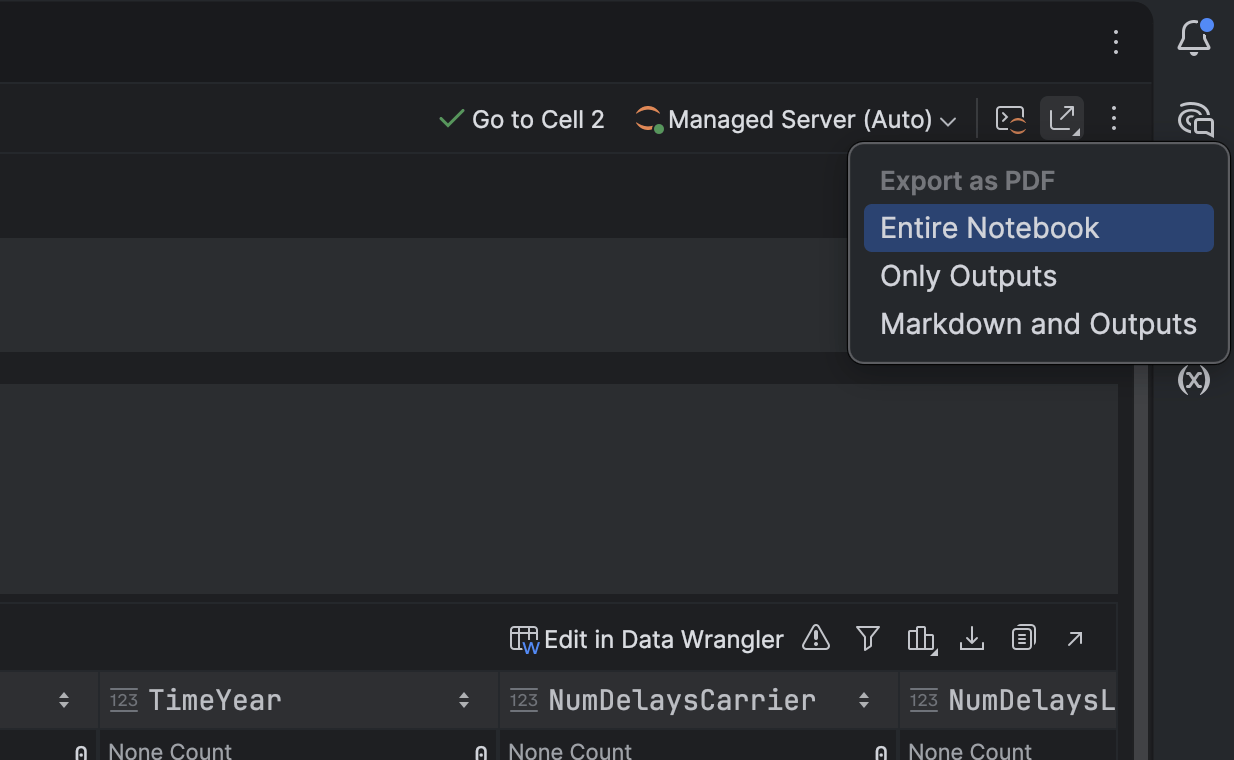
Task: Open the AI Assistant chat panel icon
Action: (1195, 119)
